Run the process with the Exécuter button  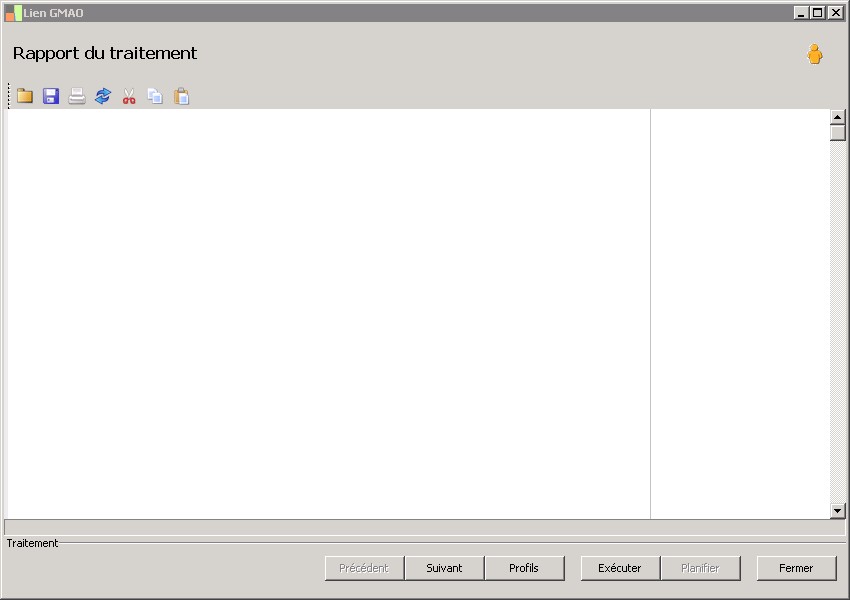(x=620, y=568)
